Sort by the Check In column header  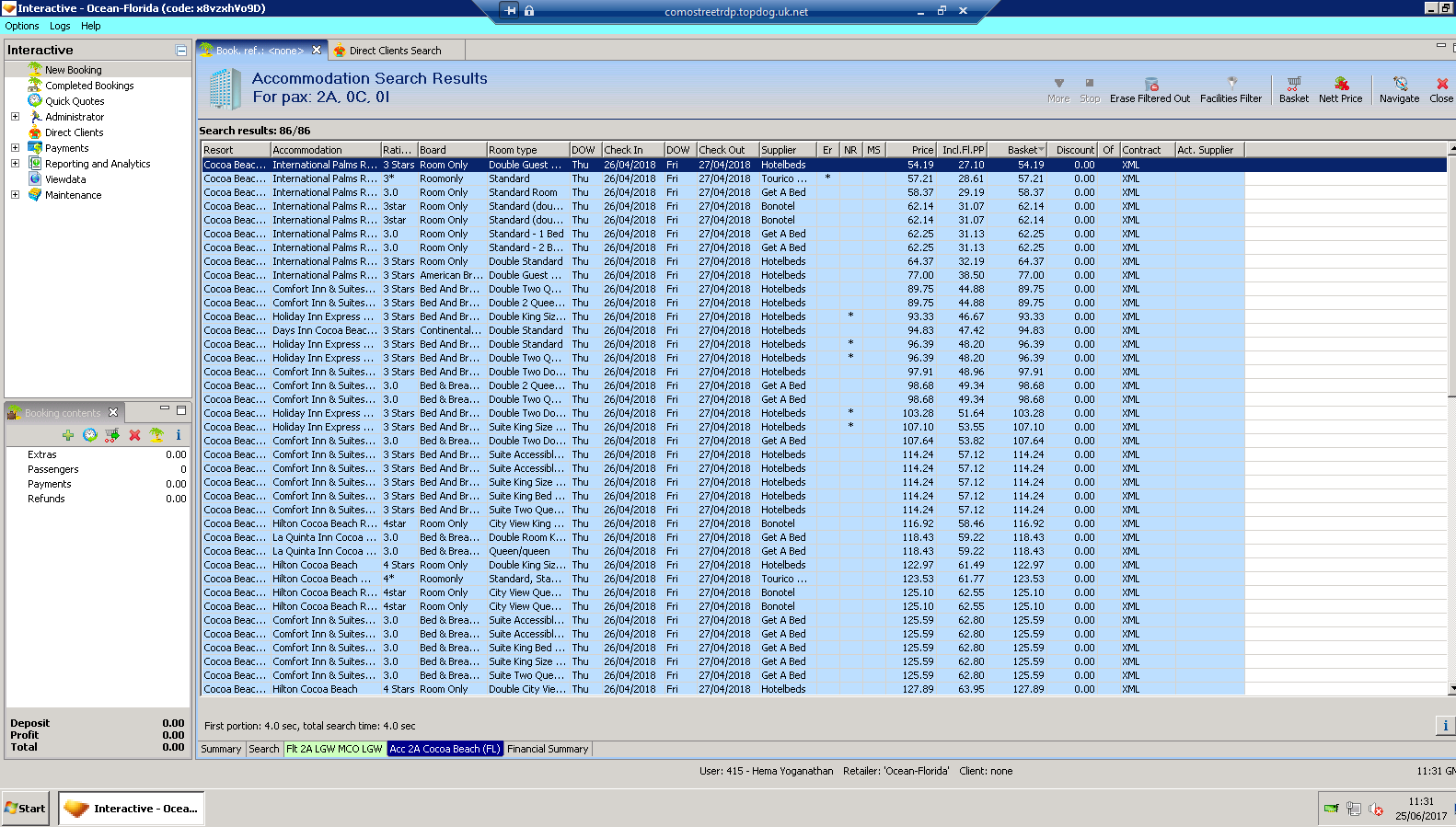[x=632, y=150]
